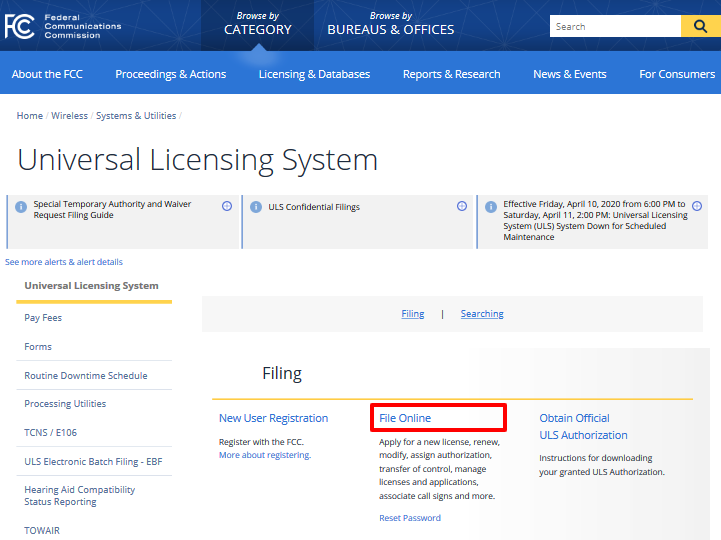
Task: Click the Universal Licensing System page title
Action: 198,160
